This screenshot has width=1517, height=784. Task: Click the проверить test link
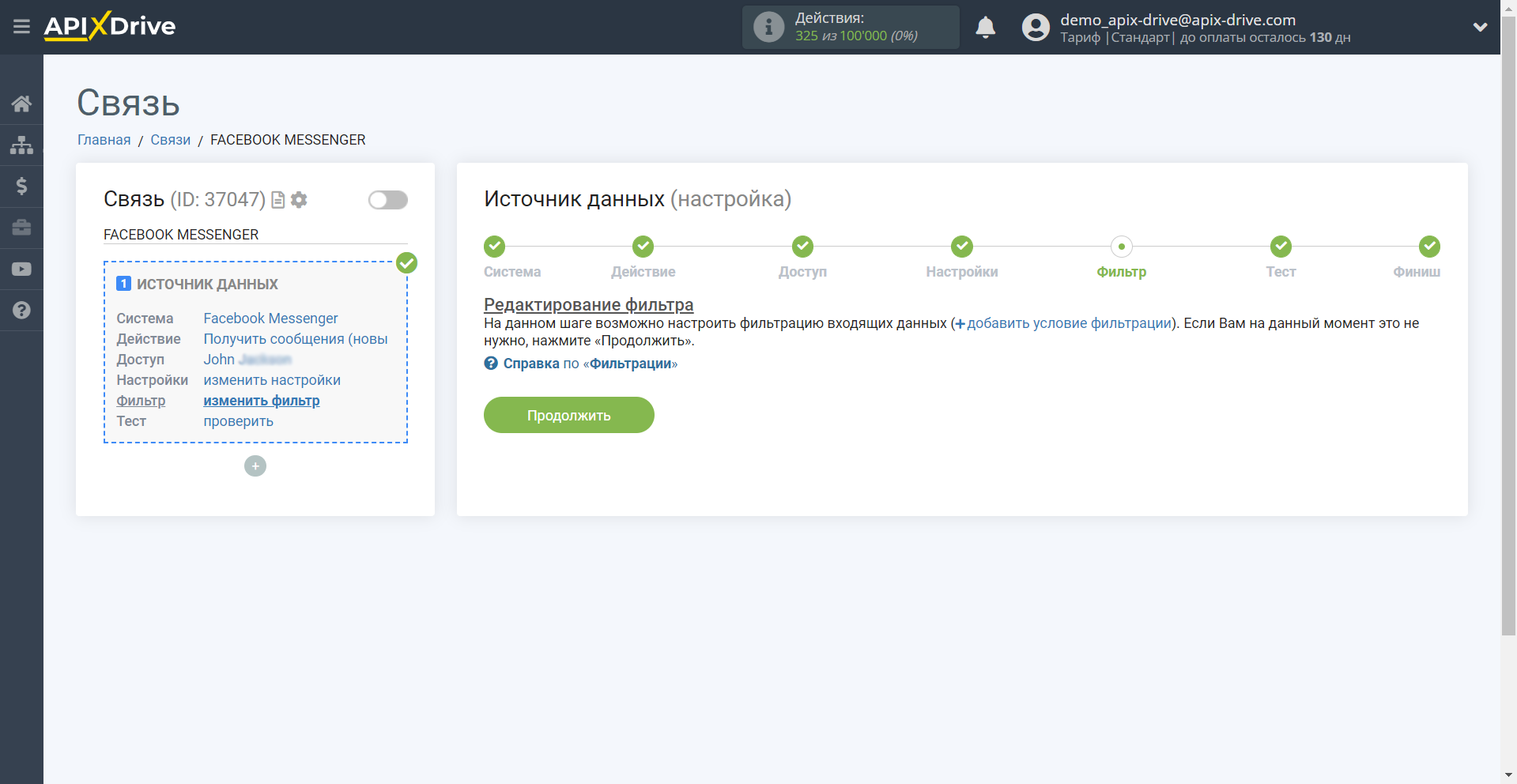pyautogui.click(x=238, y=421)
